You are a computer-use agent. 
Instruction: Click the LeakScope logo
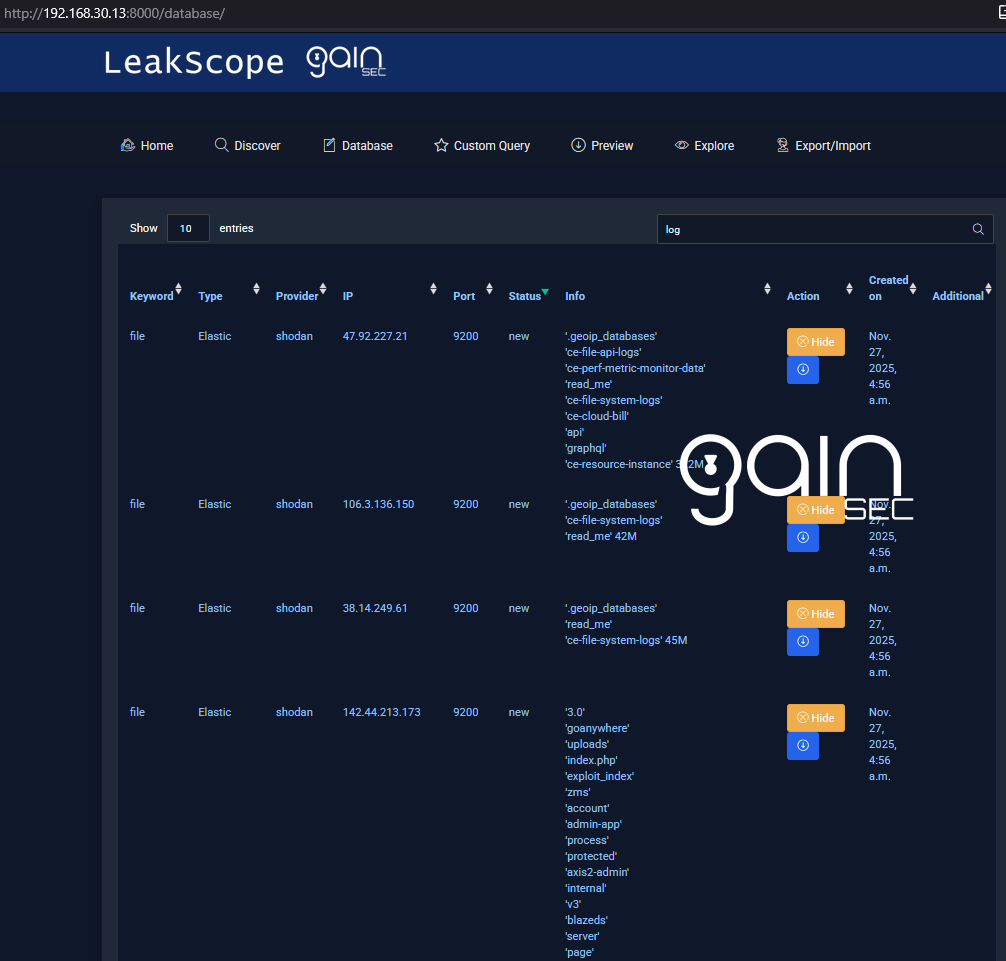193,61
